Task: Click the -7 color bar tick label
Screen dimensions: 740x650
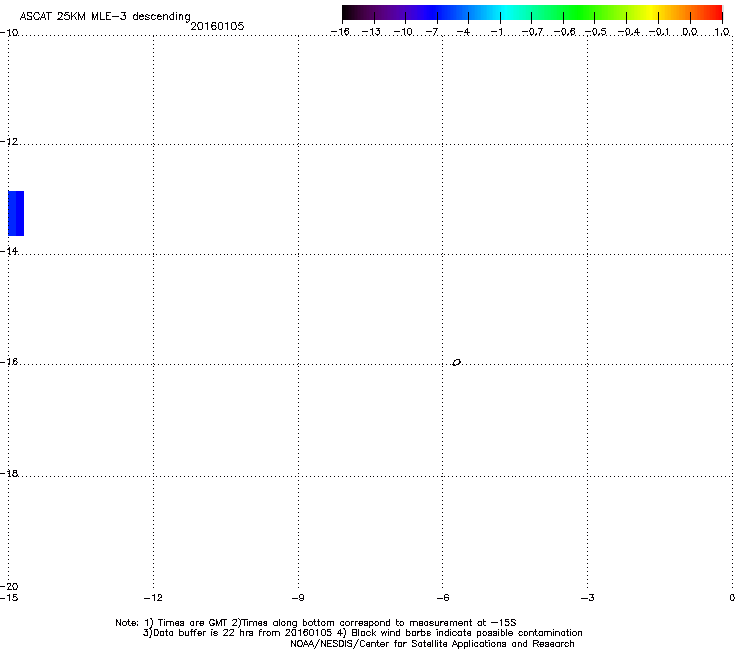Action: pos(432,32)
